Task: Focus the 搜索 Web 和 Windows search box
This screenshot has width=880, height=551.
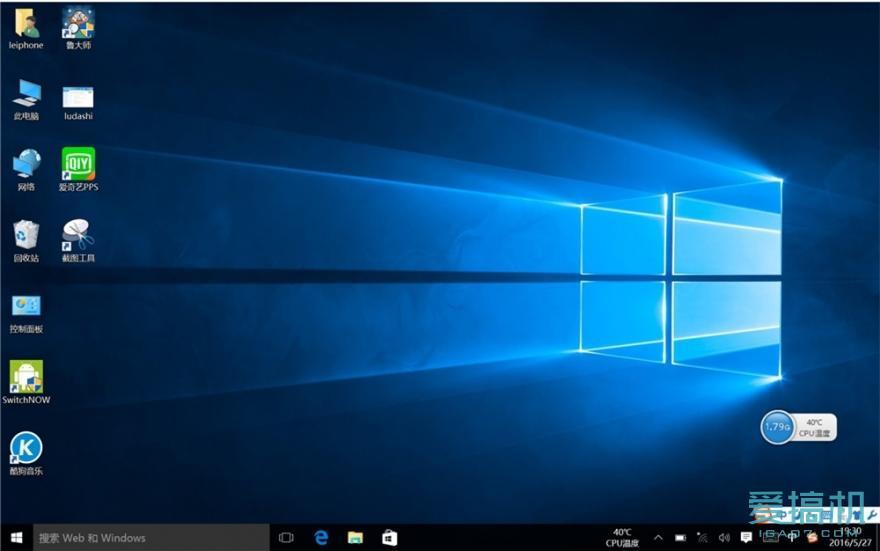Action: (152, 538)
